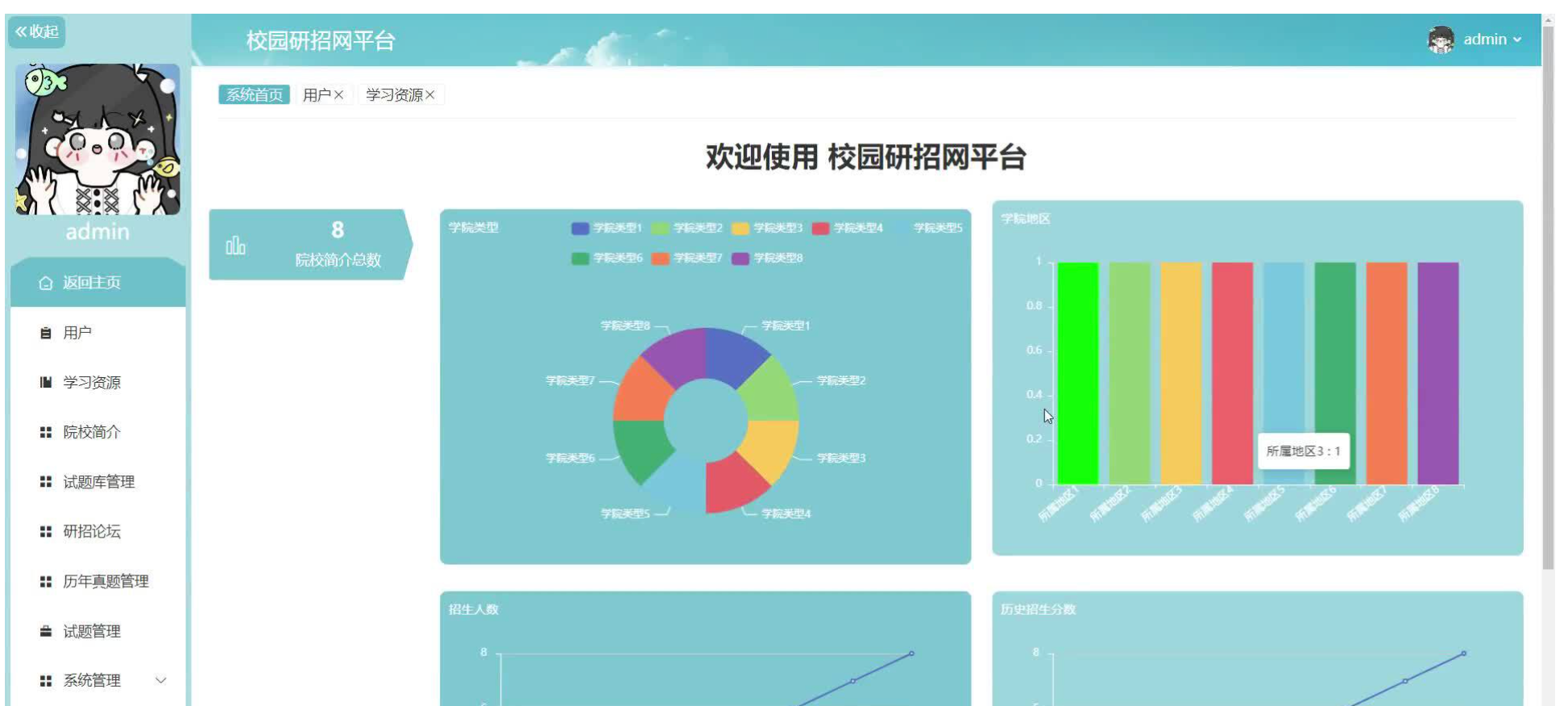Open 研招论坛 sidebar item

tap(97, 532)
